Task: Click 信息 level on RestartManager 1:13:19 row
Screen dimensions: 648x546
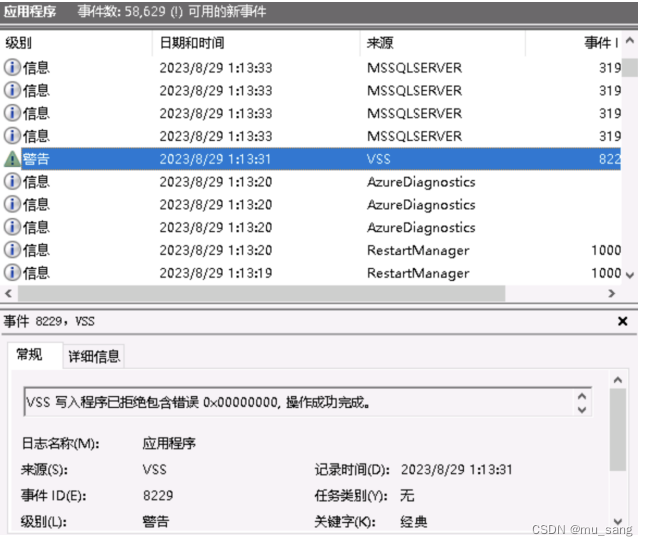Action: point(36,273)
